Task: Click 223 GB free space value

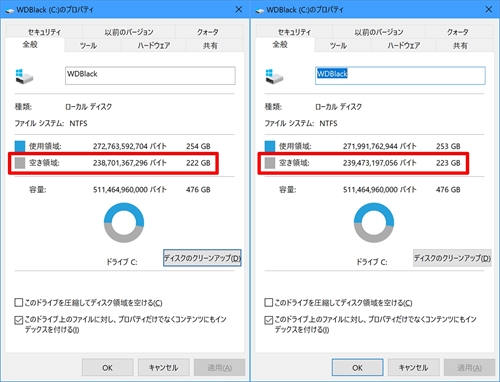Action: pos(448,163)
